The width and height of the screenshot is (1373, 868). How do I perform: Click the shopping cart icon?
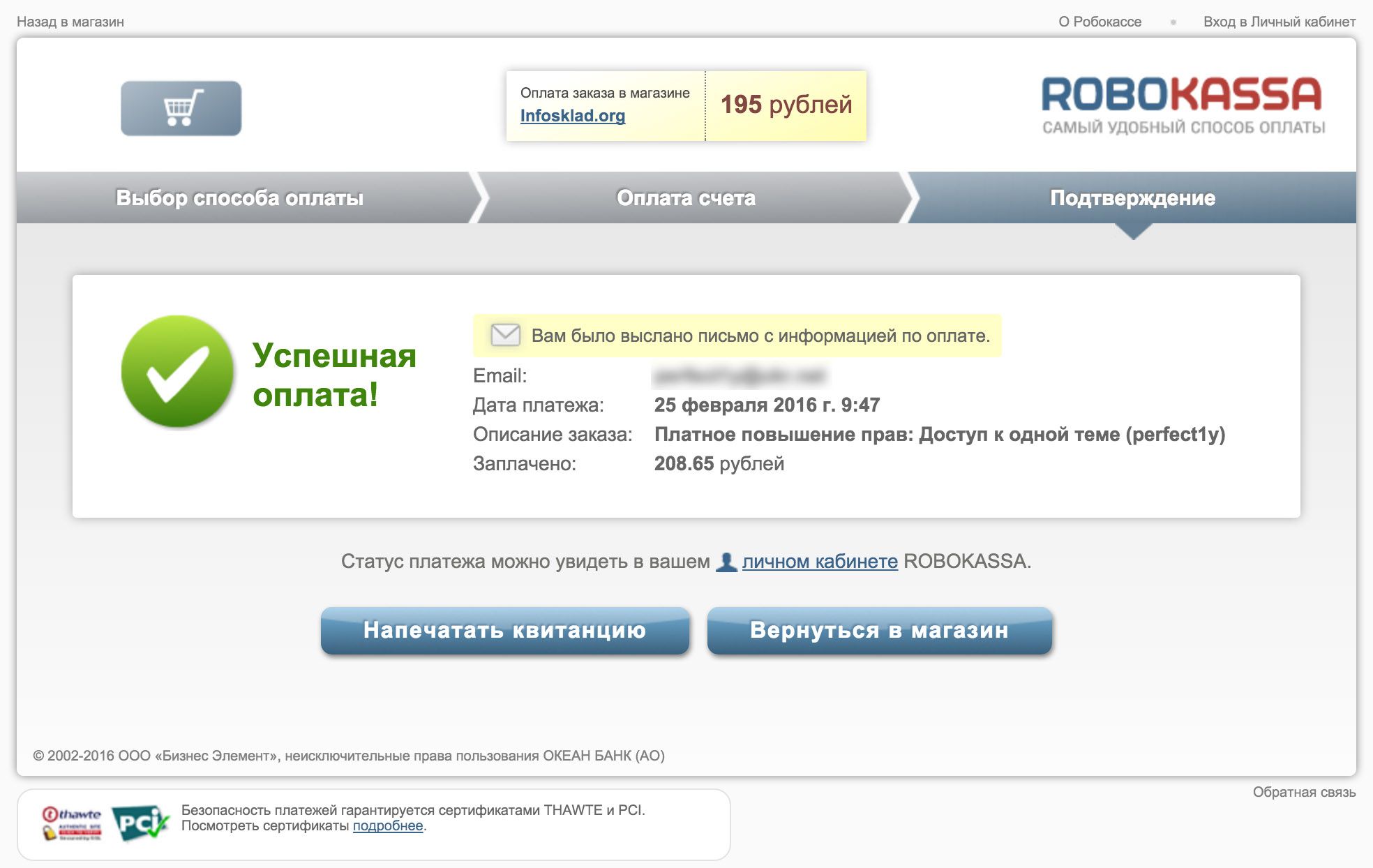tap(181, 108)
